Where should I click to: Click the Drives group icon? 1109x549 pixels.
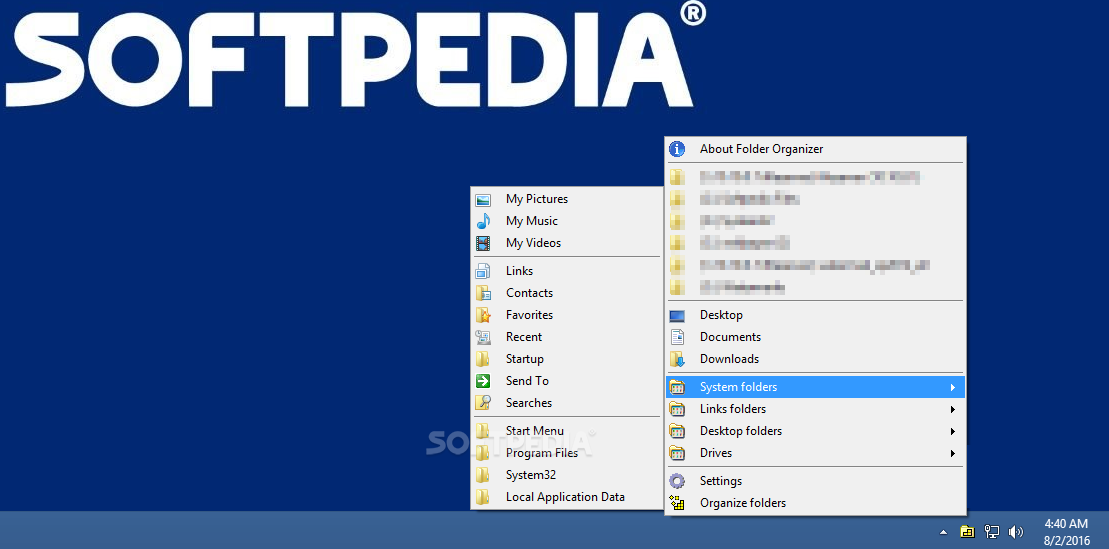(x=677, y=453)
